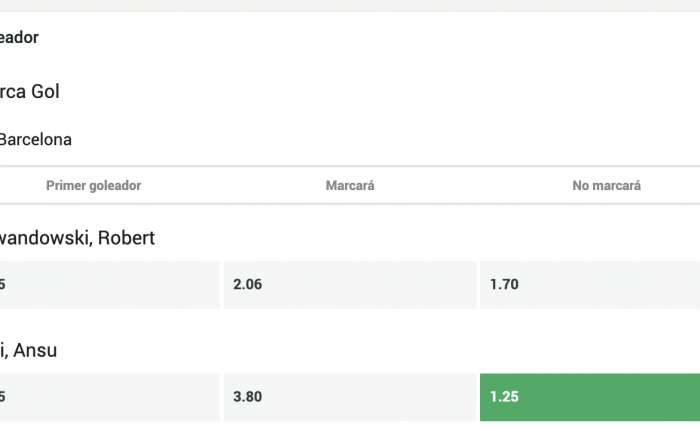
Task: Click the Primer goleador column header
Action: (x=93, y=186)
